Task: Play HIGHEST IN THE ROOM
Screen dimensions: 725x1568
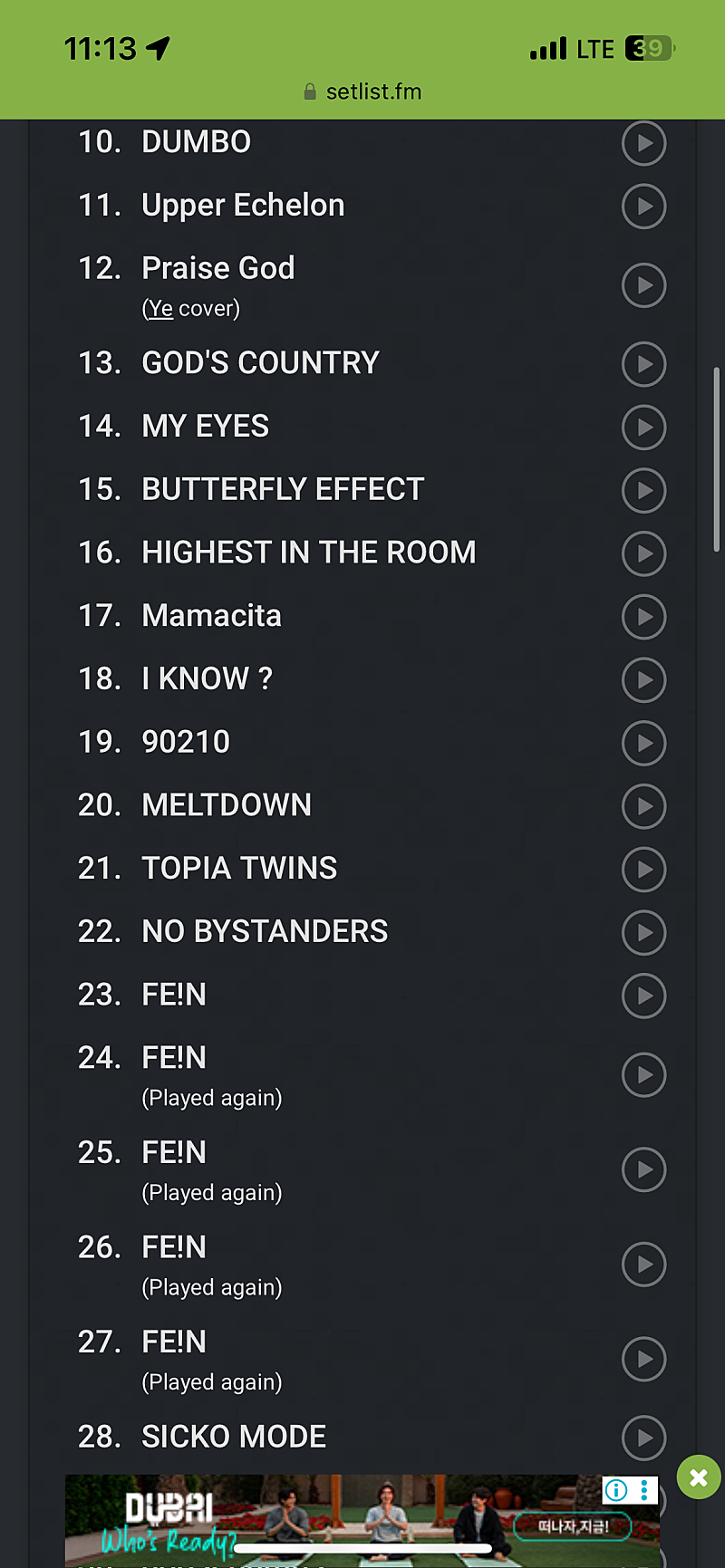Action: click(644, 553)
